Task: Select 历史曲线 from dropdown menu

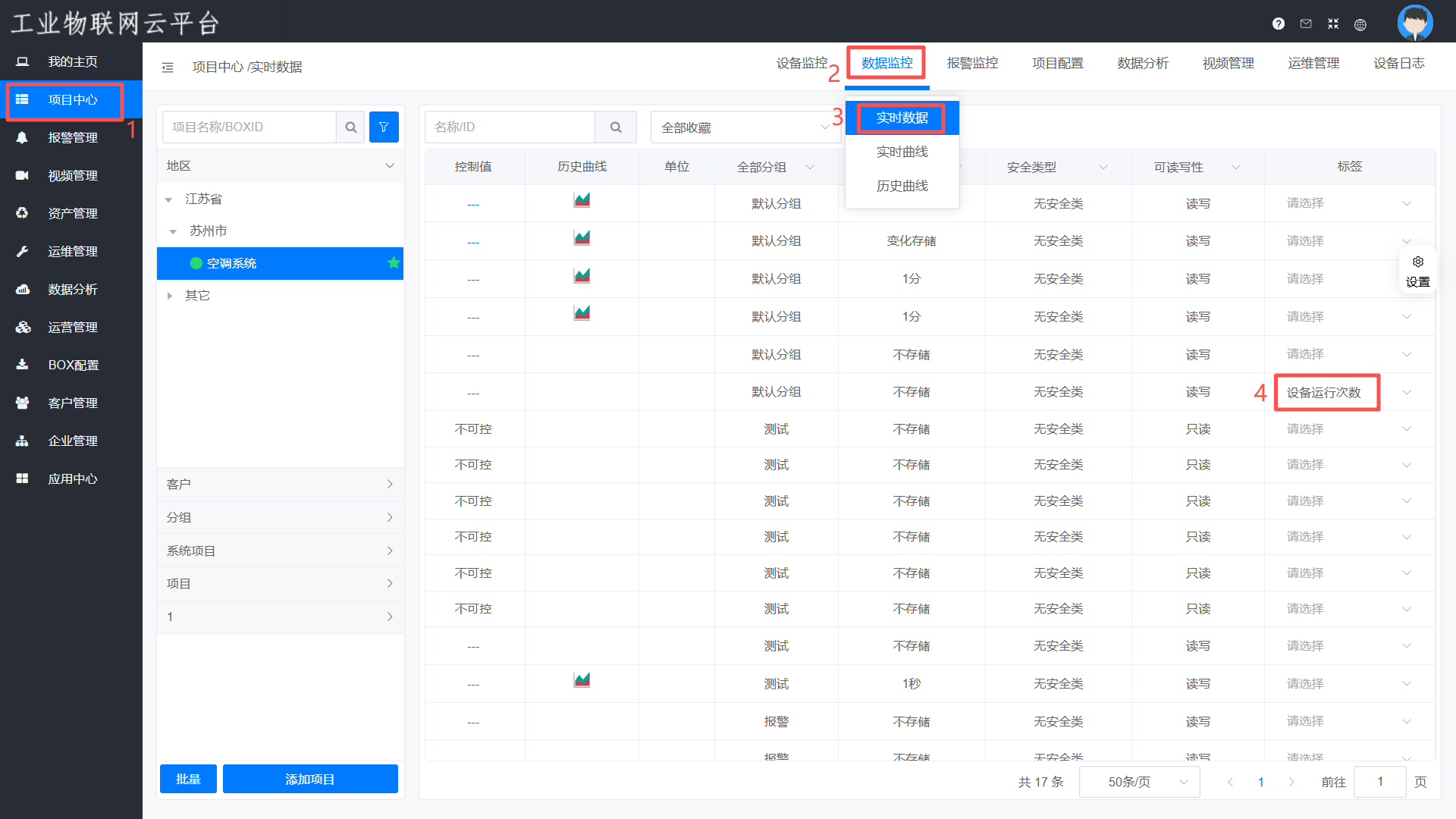Action: coord(902,186)
